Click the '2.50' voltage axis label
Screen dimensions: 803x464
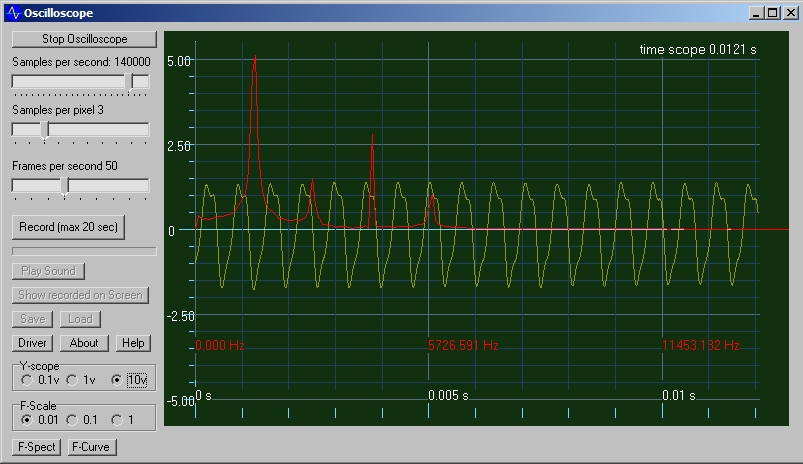tap(179, 146)
